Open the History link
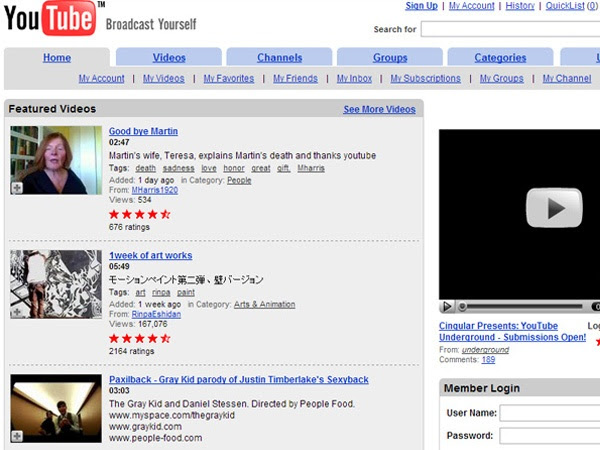 (520, 6)
